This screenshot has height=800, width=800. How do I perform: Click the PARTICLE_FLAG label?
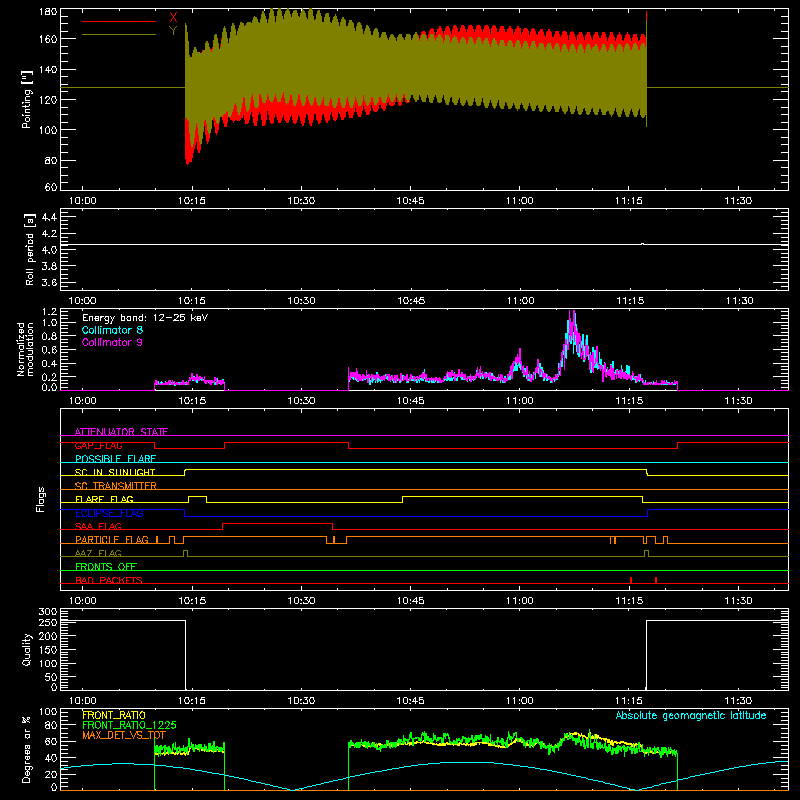(112, 539)
